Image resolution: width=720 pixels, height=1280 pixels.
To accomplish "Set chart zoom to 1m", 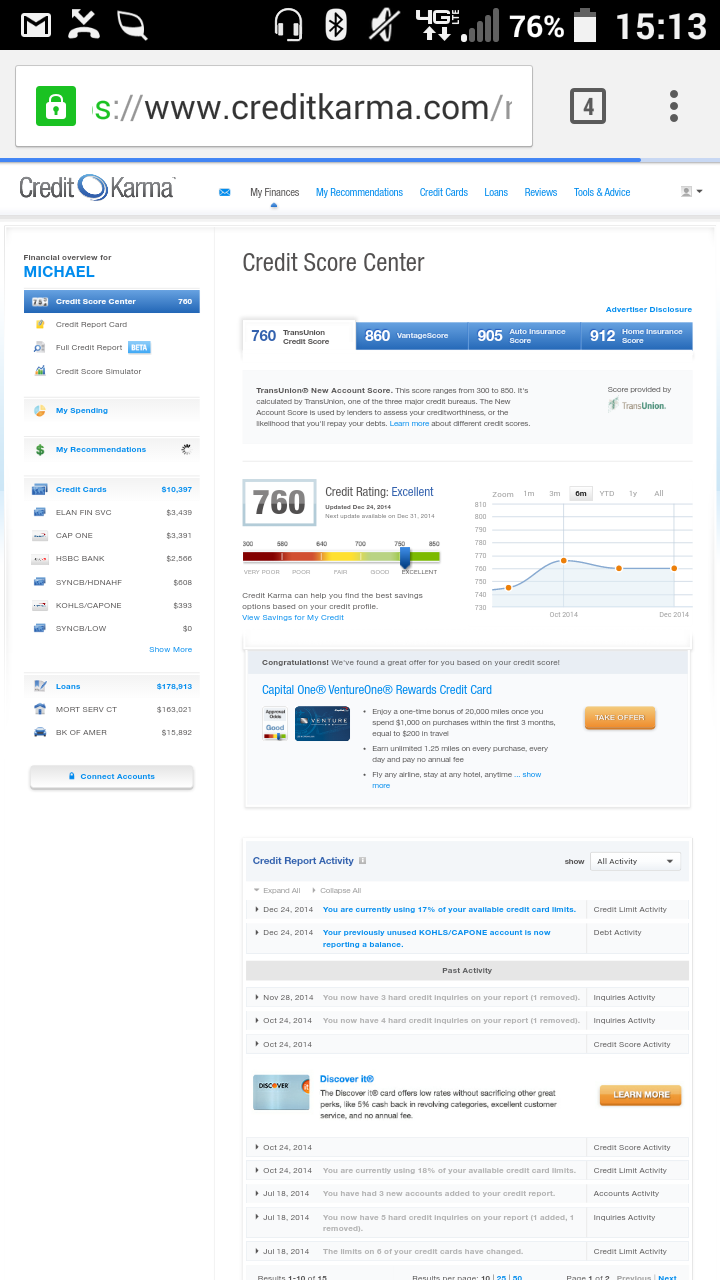I will (x=529, y=493).
